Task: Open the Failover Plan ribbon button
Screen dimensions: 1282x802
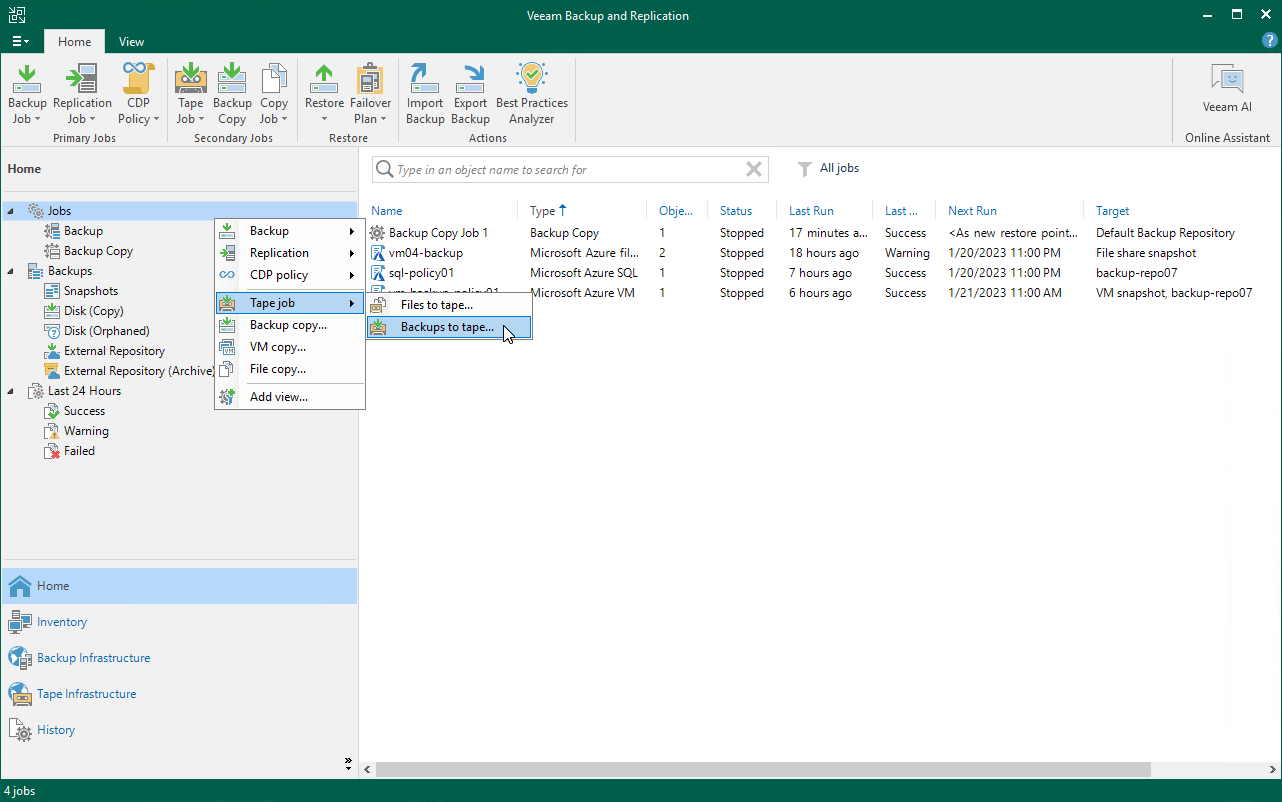Action: coord(370,93)
